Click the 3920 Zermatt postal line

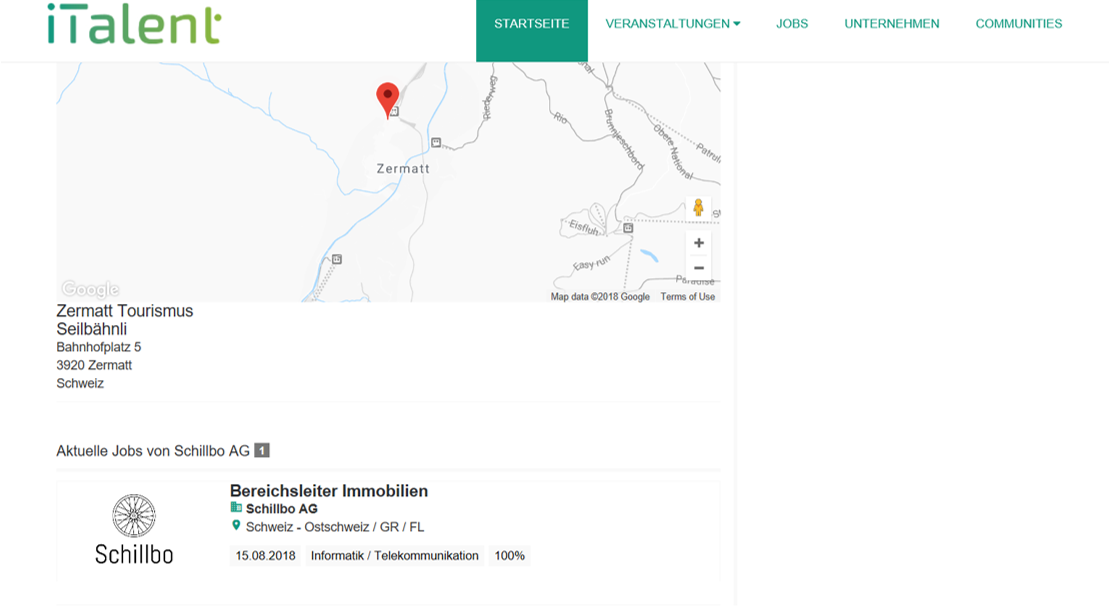click(x=94, y=366)
